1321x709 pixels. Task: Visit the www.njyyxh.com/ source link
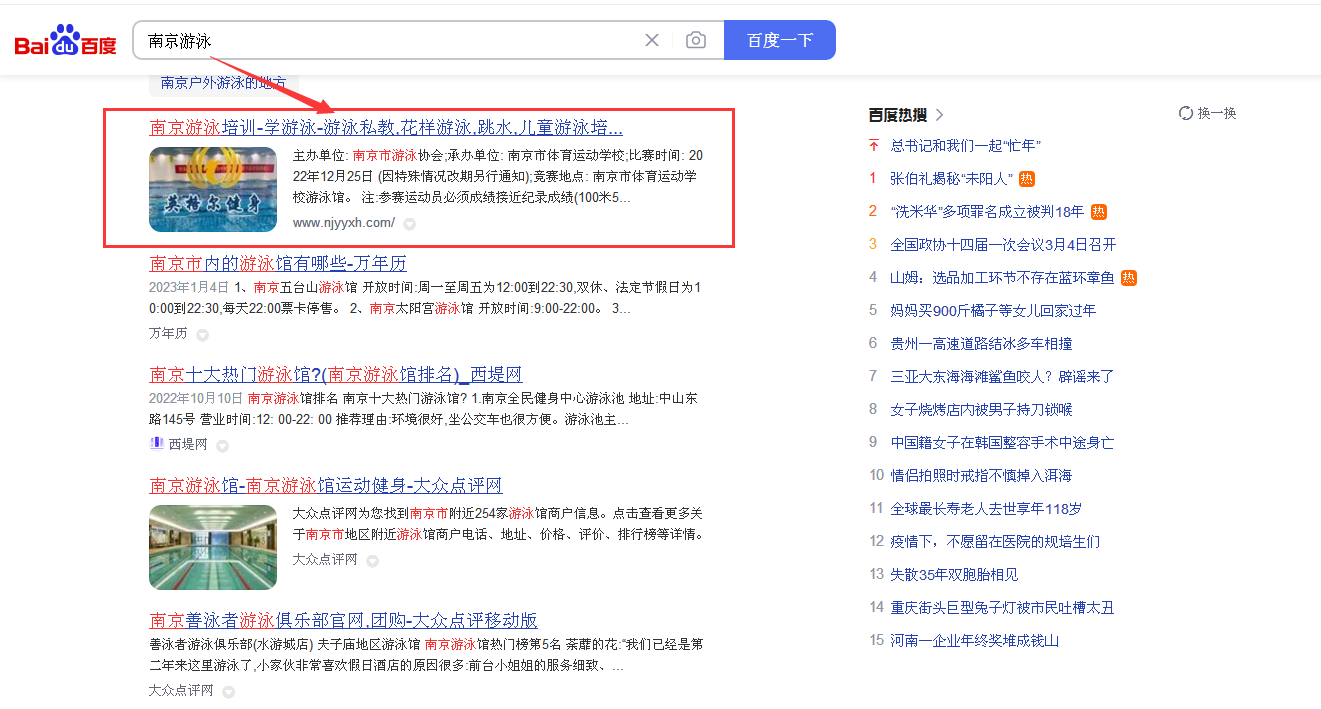click(x=343, y=223)
